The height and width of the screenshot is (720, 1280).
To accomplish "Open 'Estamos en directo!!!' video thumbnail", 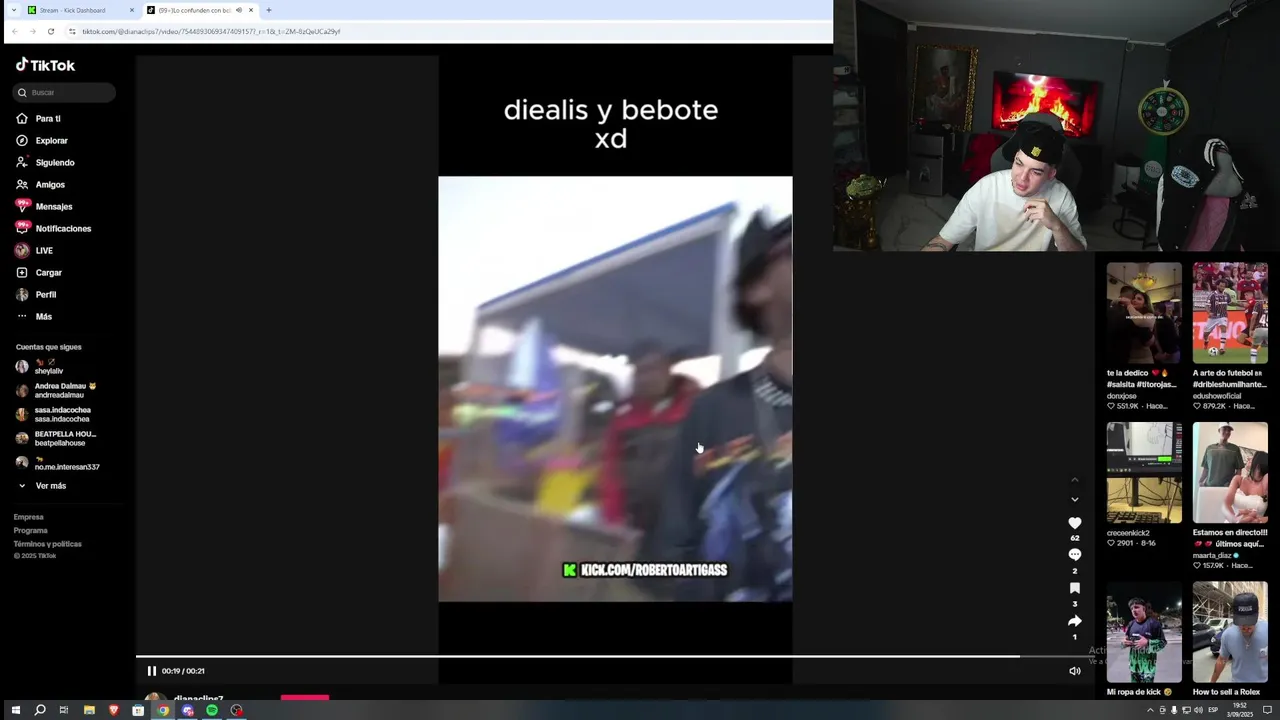I will [x=1230, y=473].
